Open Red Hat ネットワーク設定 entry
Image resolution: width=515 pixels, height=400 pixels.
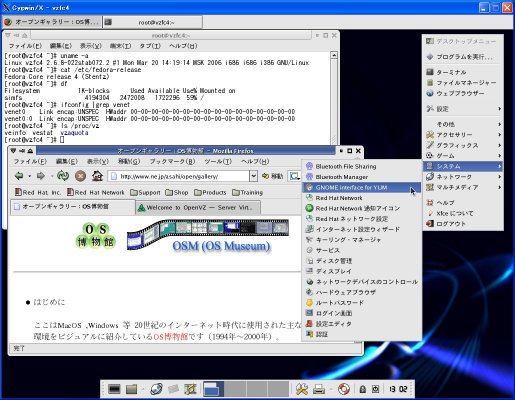coord(361,219)
